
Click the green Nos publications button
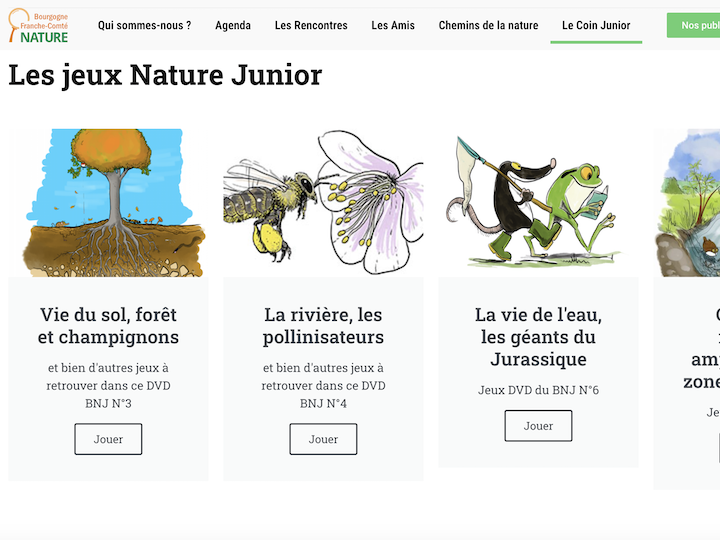pos(695,26)
